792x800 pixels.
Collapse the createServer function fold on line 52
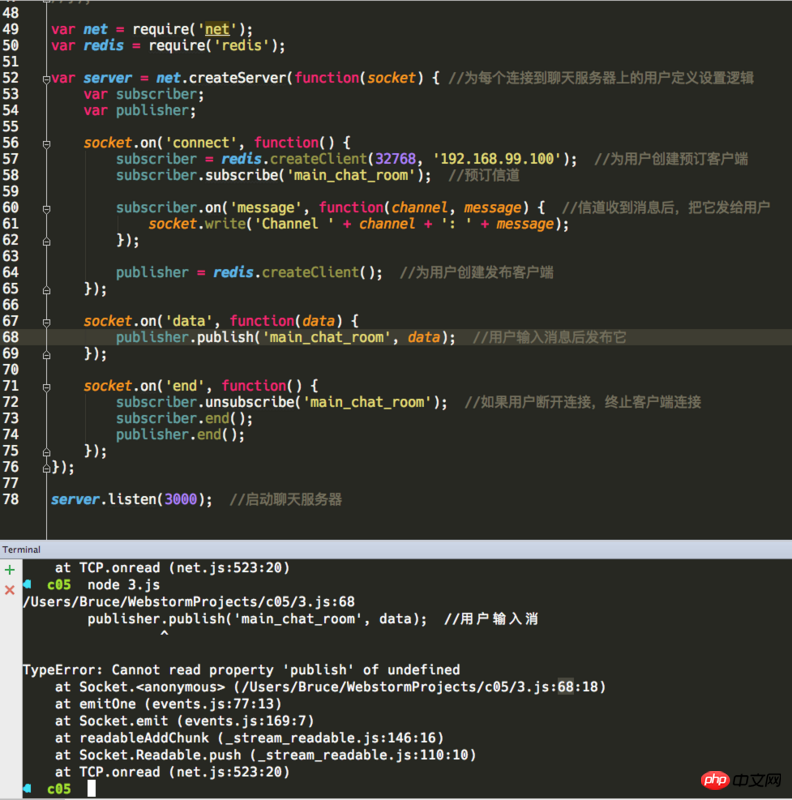(46, 79)
